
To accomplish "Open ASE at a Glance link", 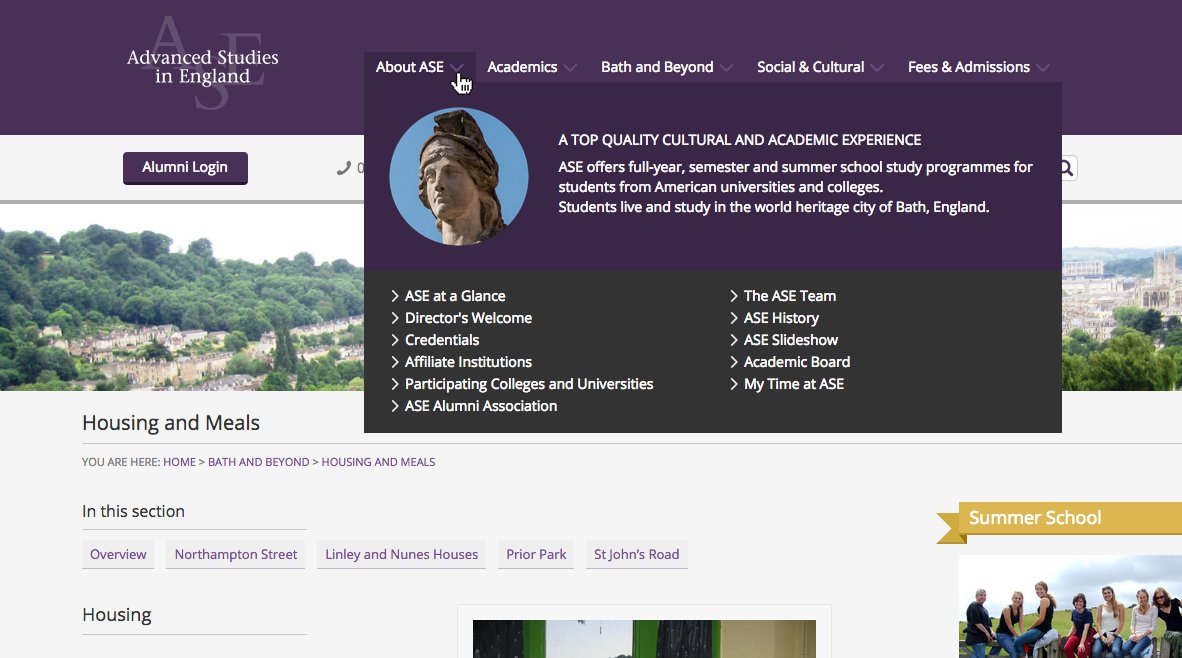I will (455, 296).
